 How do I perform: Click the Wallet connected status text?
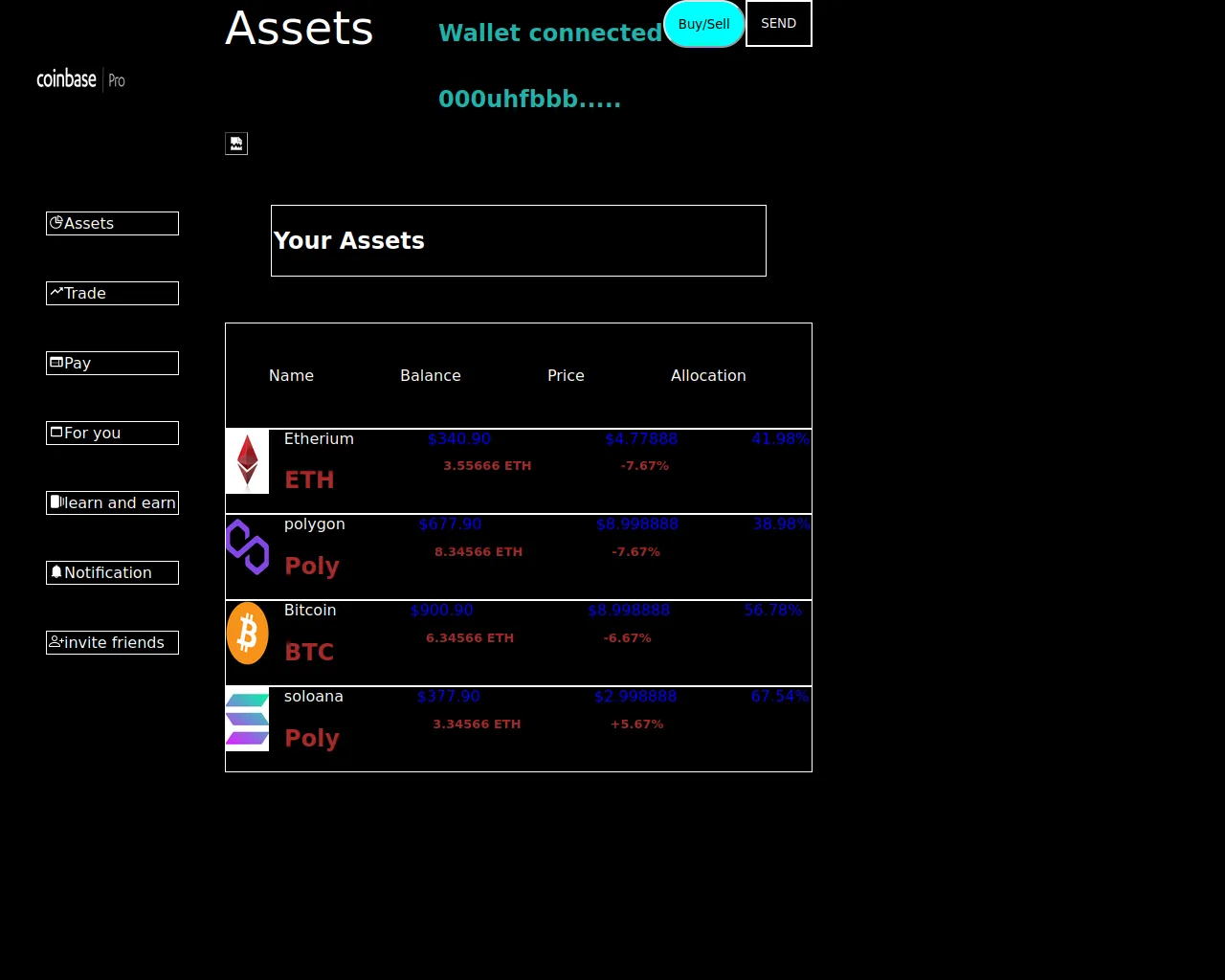[x=550, y=33]
